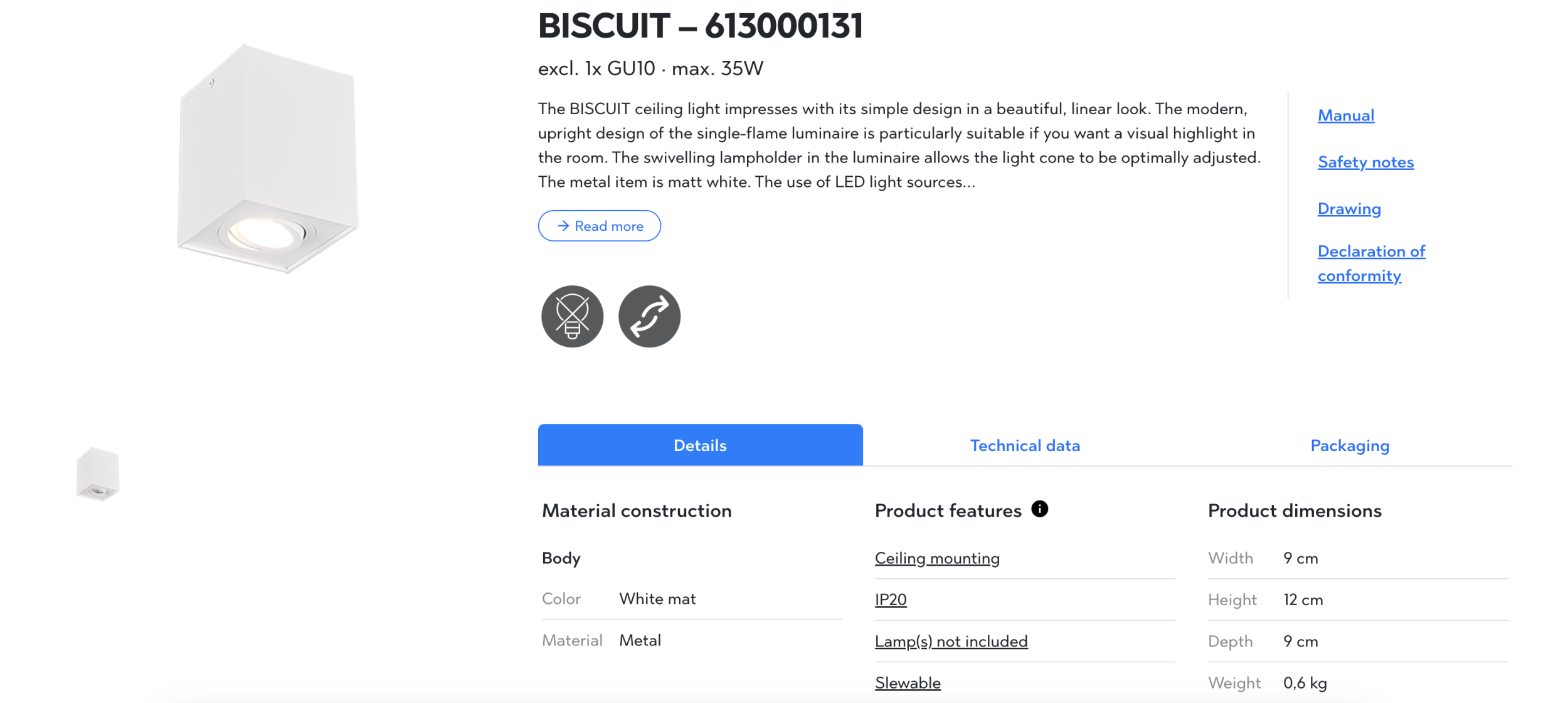Open the Drawing document link

click(1349, 209)
